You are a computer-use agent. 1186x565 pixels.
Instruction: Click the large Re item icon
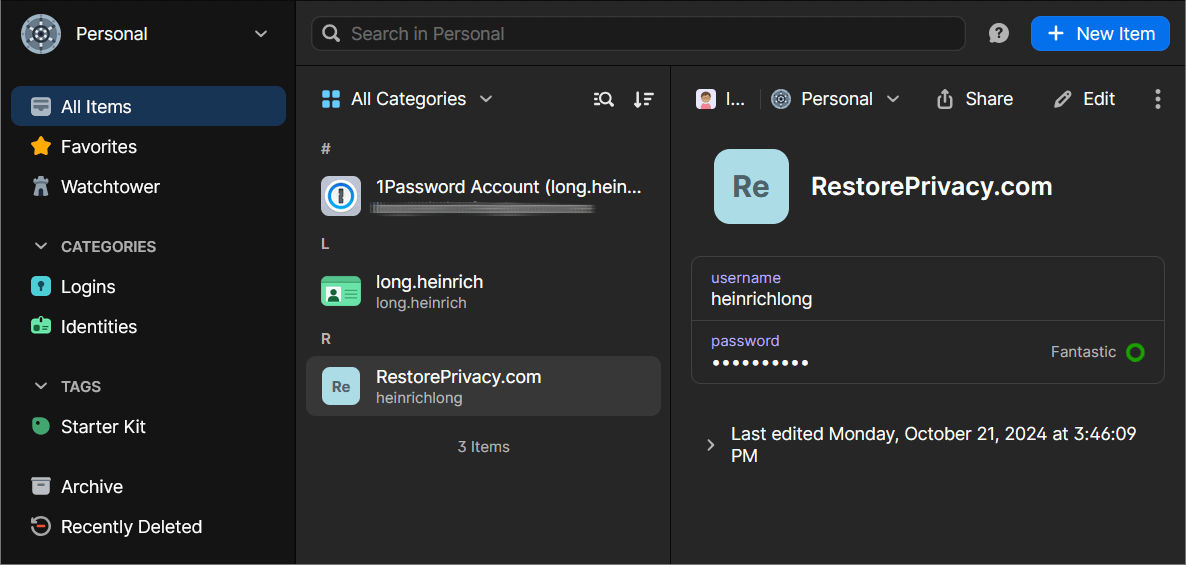pyautogui.click(x=751, y=186)
